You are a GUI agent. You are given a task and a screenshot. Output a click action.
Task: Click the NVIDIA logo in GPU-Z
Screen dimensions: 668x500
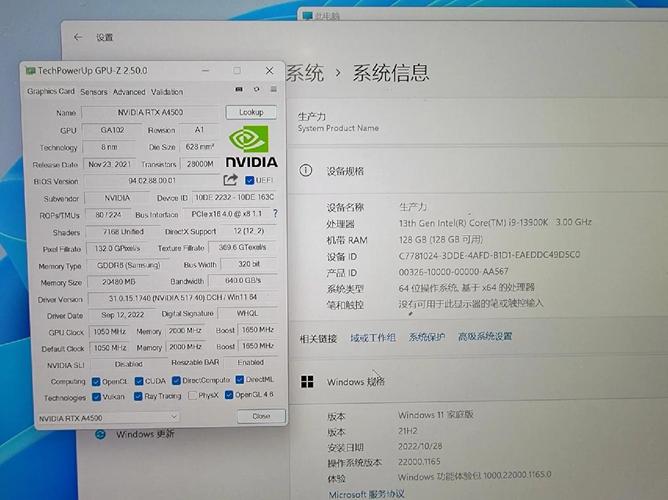pyautogui.click(x=251, y=146)
